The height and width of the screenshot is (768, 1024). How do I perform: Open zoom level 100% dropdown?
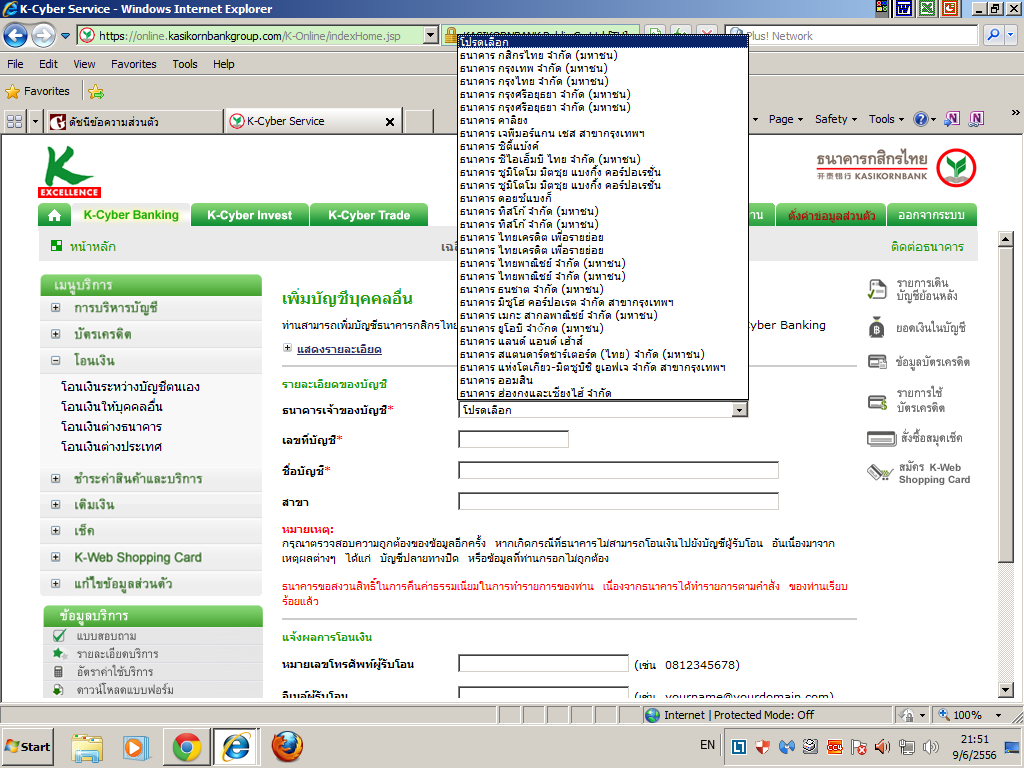pos(998,715)
